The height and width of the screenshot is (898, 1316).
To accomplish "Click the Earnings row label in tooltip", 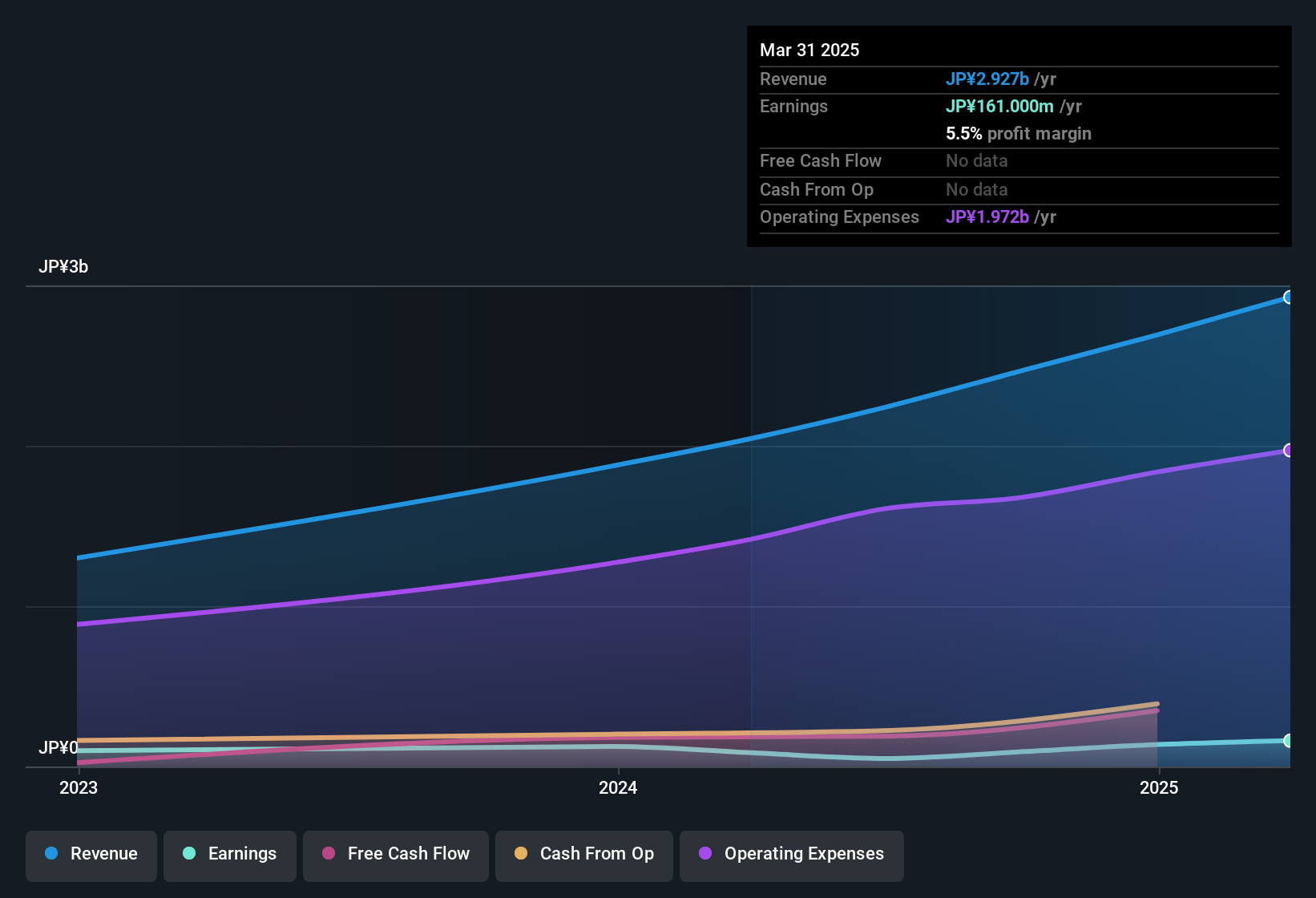I will pyautogui.click(x=793, y=106).
